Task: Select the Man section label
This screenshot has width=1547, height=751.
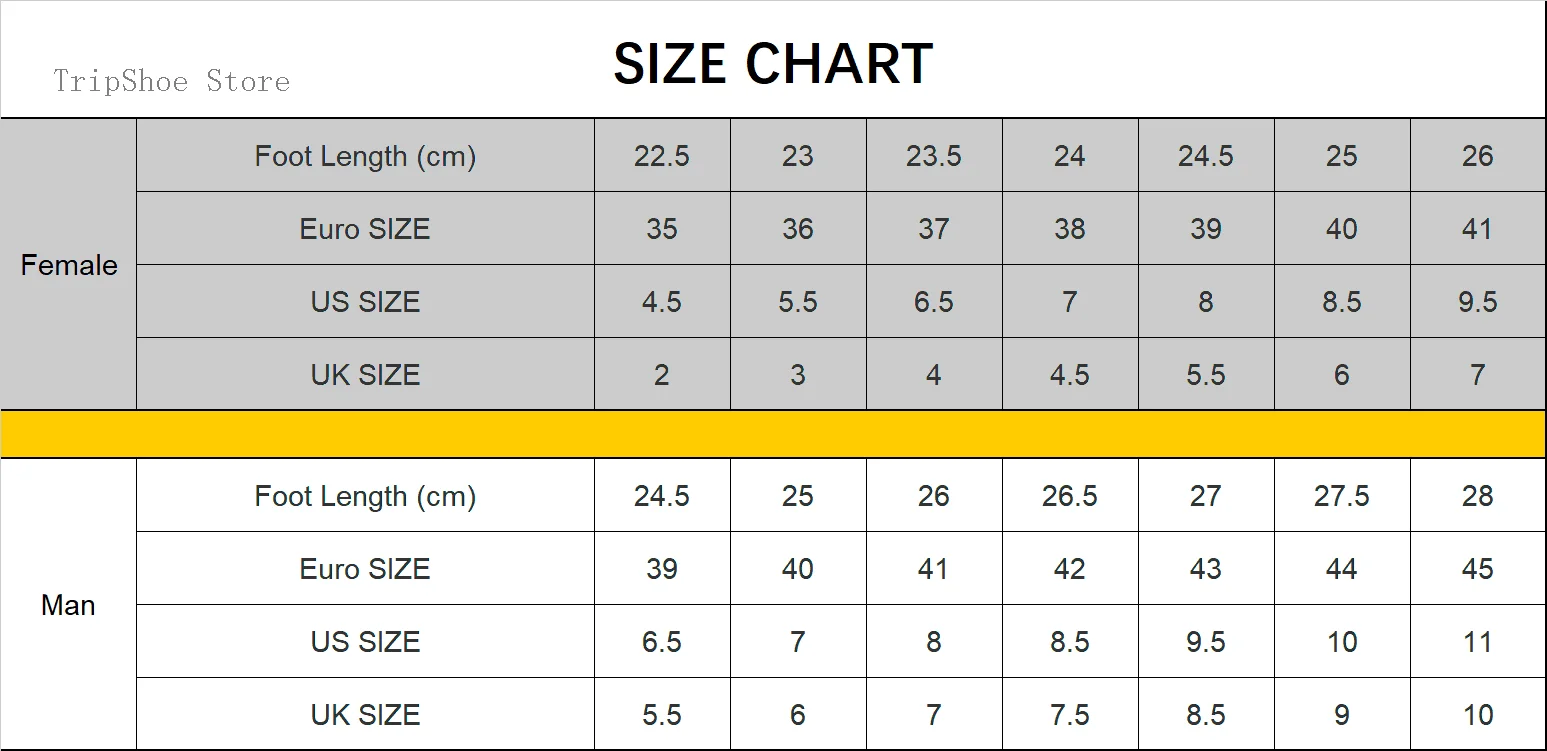Action: [x=68, y=605]
